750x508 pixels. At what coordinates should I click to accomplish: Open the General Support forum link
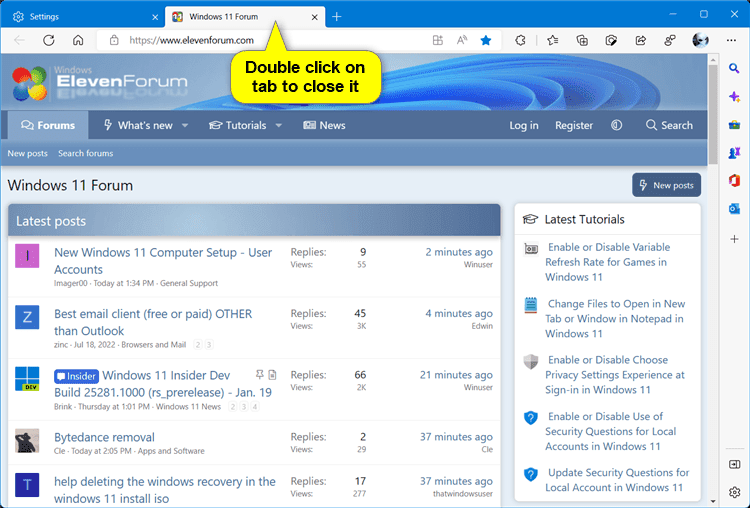coord(189,283)
